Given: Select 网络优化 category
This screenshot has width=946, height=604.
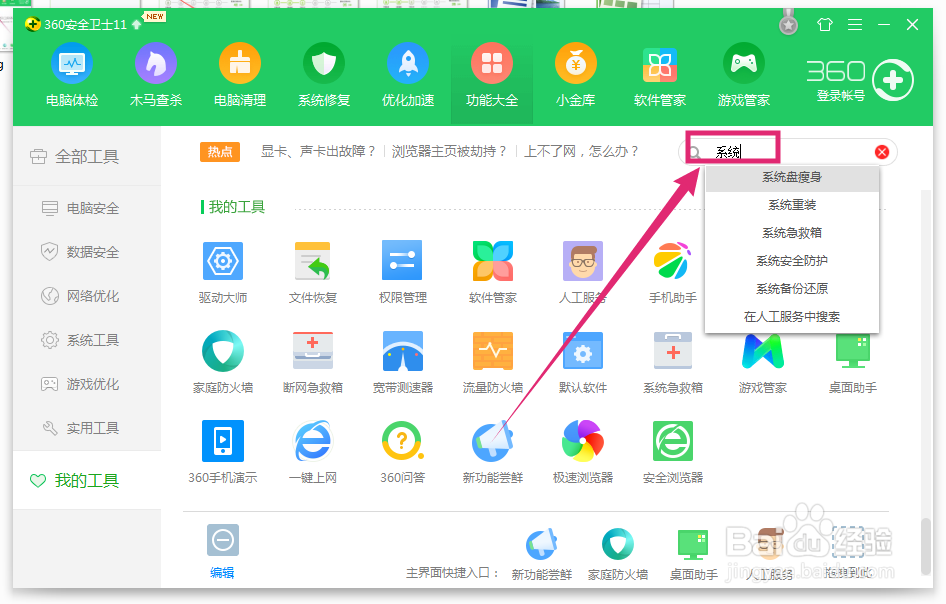Looking at the screenshot, I should click(87, 296).
